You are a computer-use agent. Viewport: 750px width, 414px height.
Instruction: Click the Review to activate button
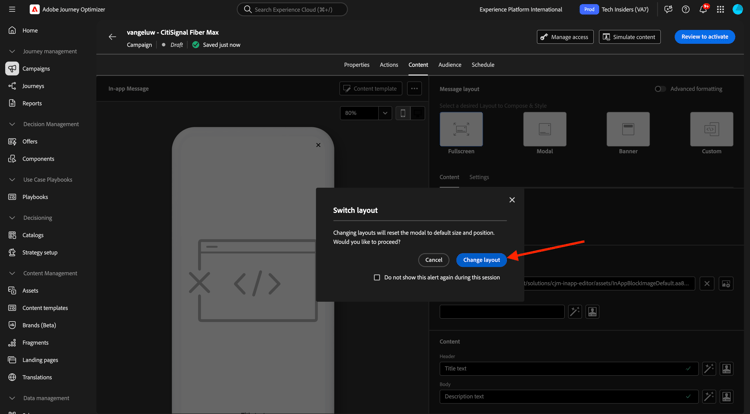pyautogui.click(x=705, y=37)
